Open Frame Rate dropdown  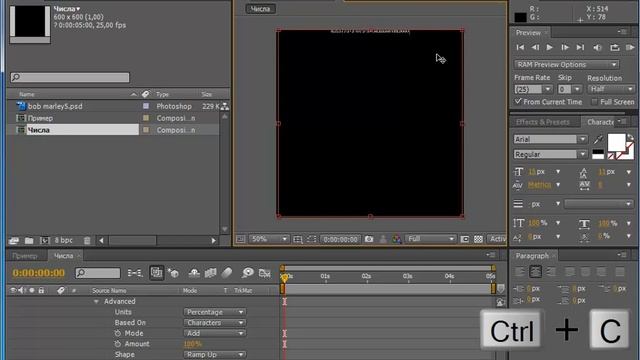coord(548,89)
